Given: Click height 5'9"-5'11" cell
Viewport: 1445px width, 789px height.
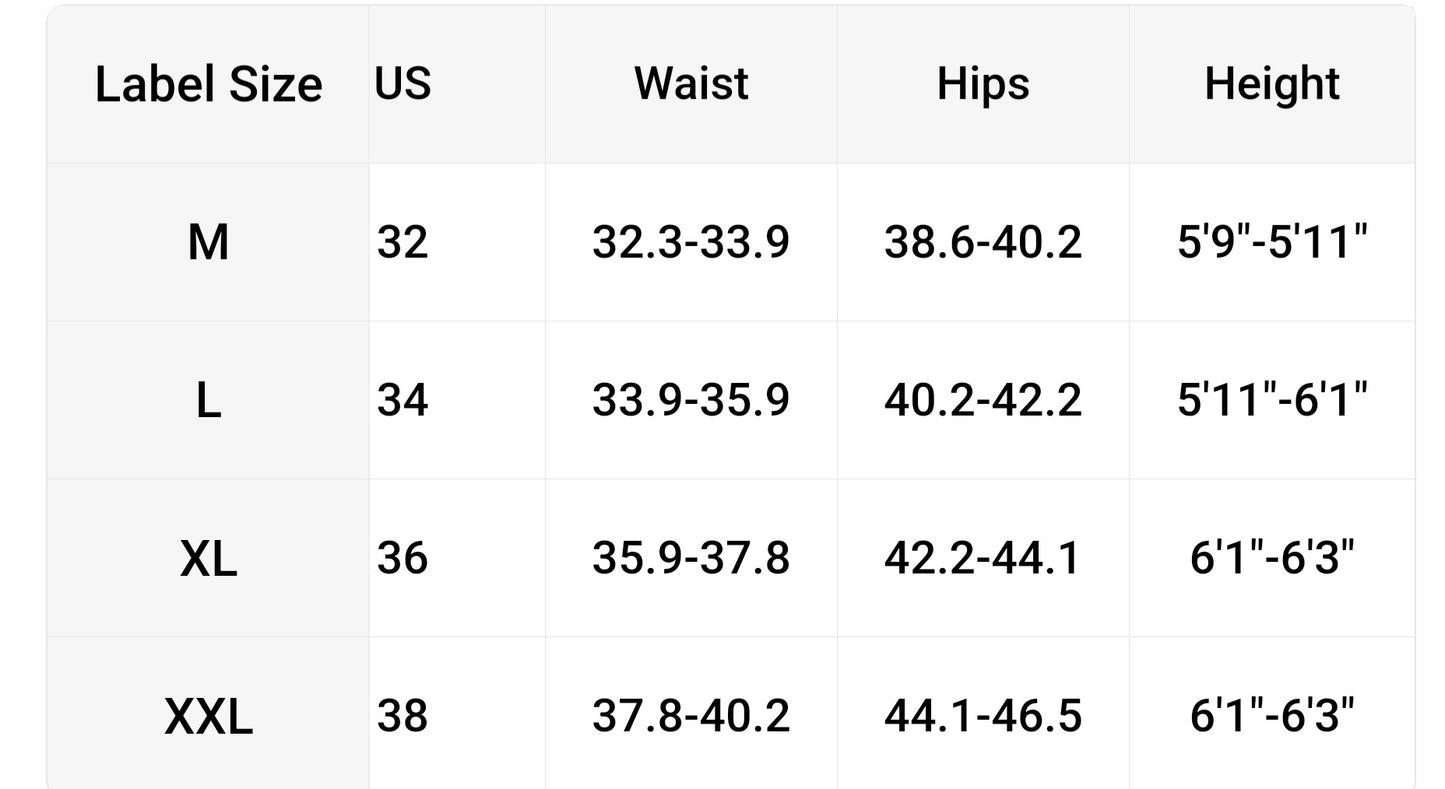Looking at the screenshot, I should pyautogui.click(x=1272, y=242).
